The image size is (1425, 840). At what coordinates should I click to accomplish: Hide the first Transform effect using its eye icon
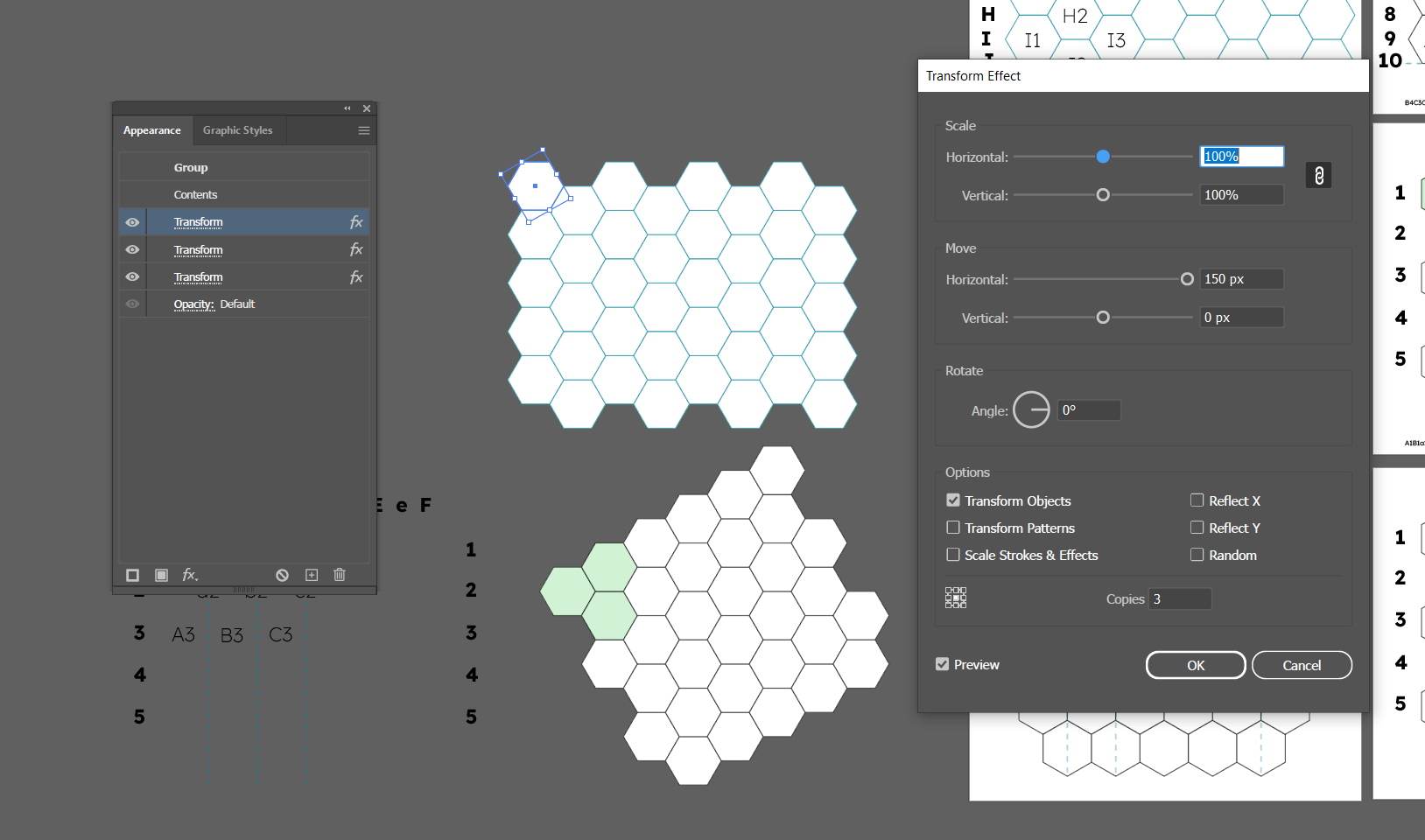pos(132,222)
